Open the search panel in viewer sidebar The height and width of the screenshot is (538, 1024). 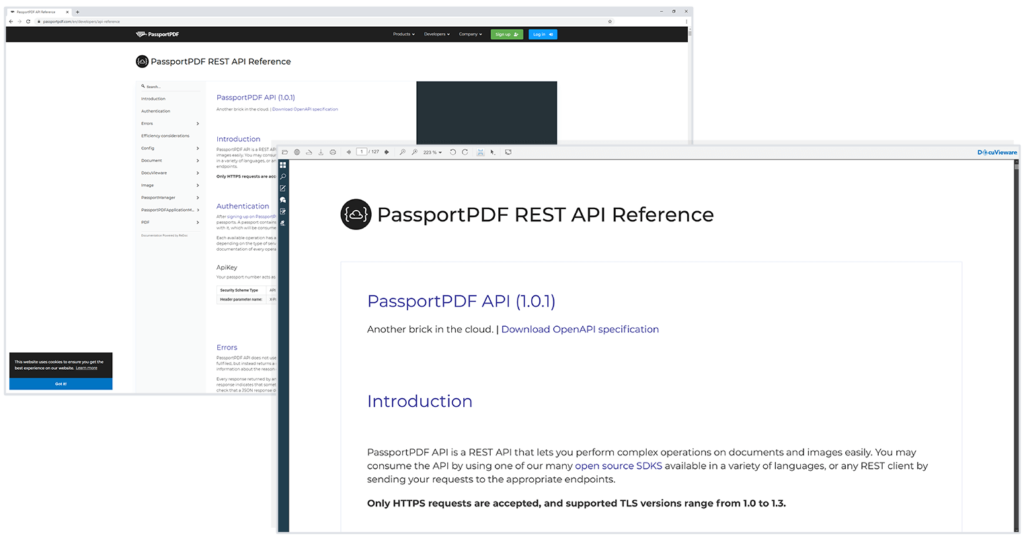click(283, 176)
